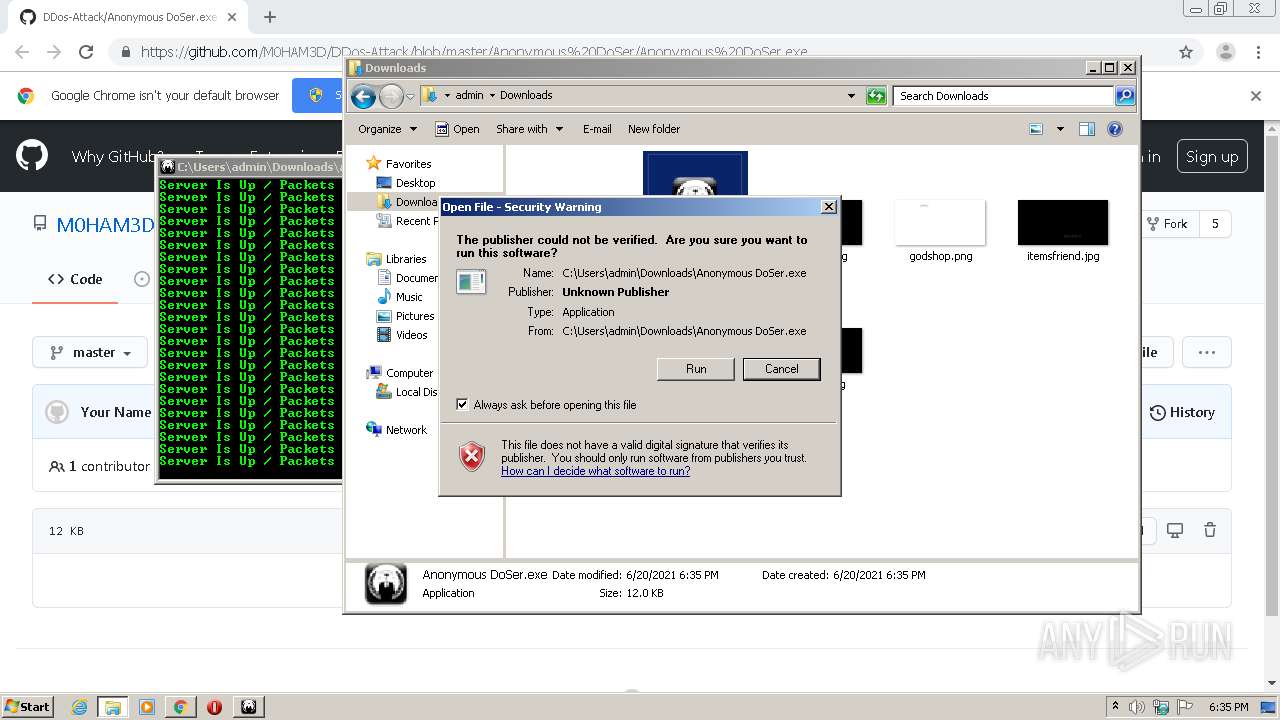Open Internet Explorer from taskbar
Image resolution: width=1280 pixels, height=720 pixels.
(x=79, y=707)
